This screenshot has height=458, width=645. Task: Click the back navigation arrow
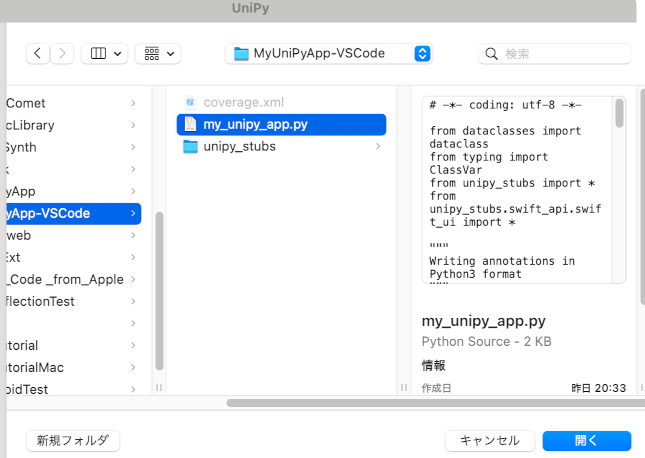pyautogui.click(x=38, y=53)
